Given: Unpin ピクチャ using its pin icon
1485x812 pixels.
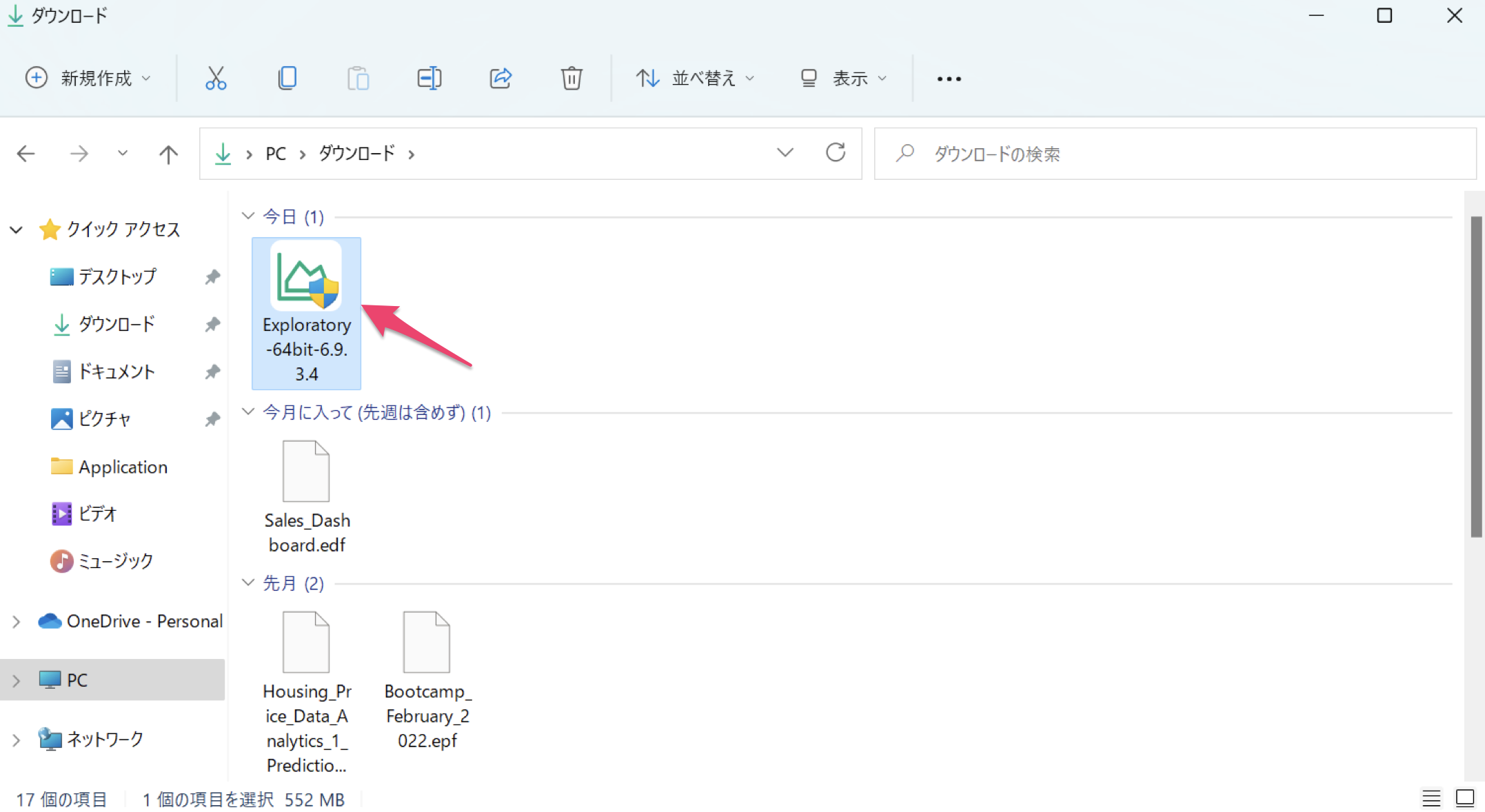Looking at the screenshot, I should pyautogui.click(x=212, y=419).
